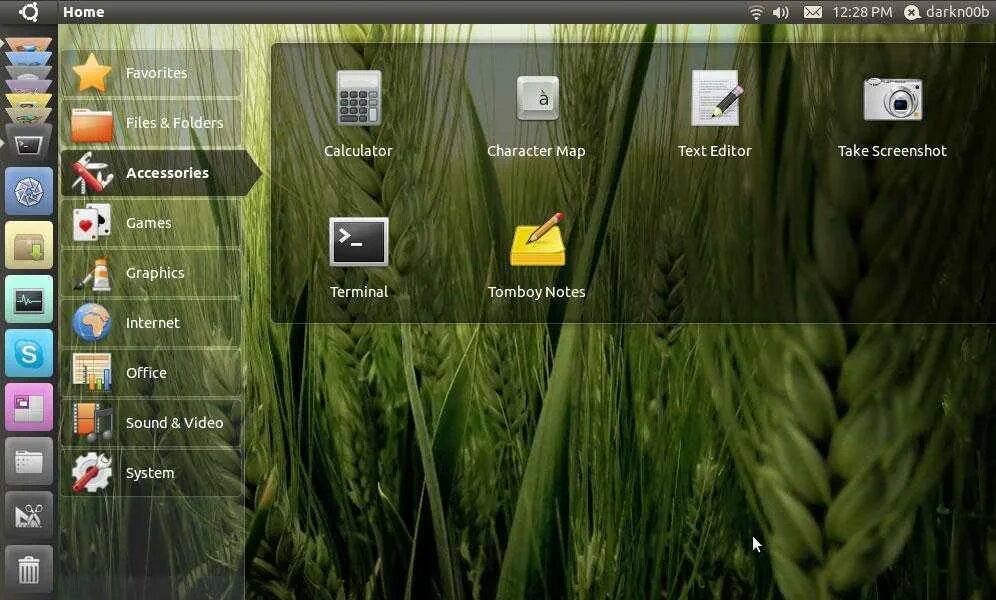Image resolution: width=996 pixels, height=600 pixels.
Task: Open the Sound & Video category
Action: [151, 423]
